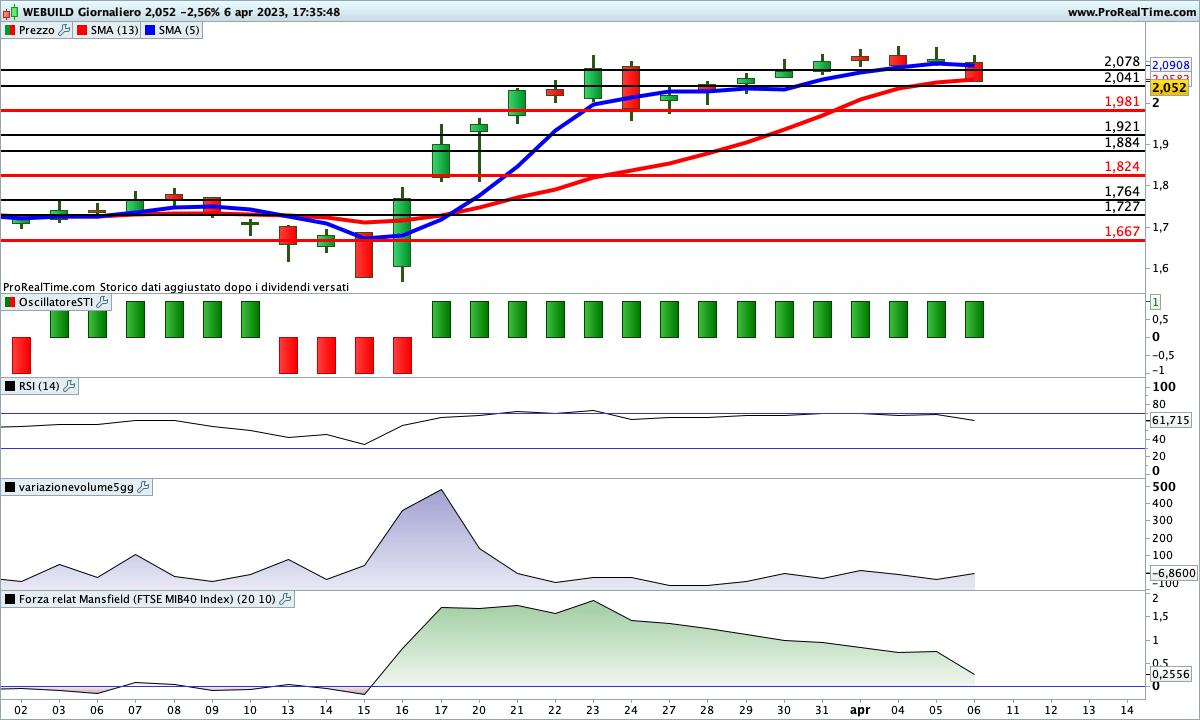
Task: Click the 1,981 red horizontal level line label
Action: tap(1122, 102)
